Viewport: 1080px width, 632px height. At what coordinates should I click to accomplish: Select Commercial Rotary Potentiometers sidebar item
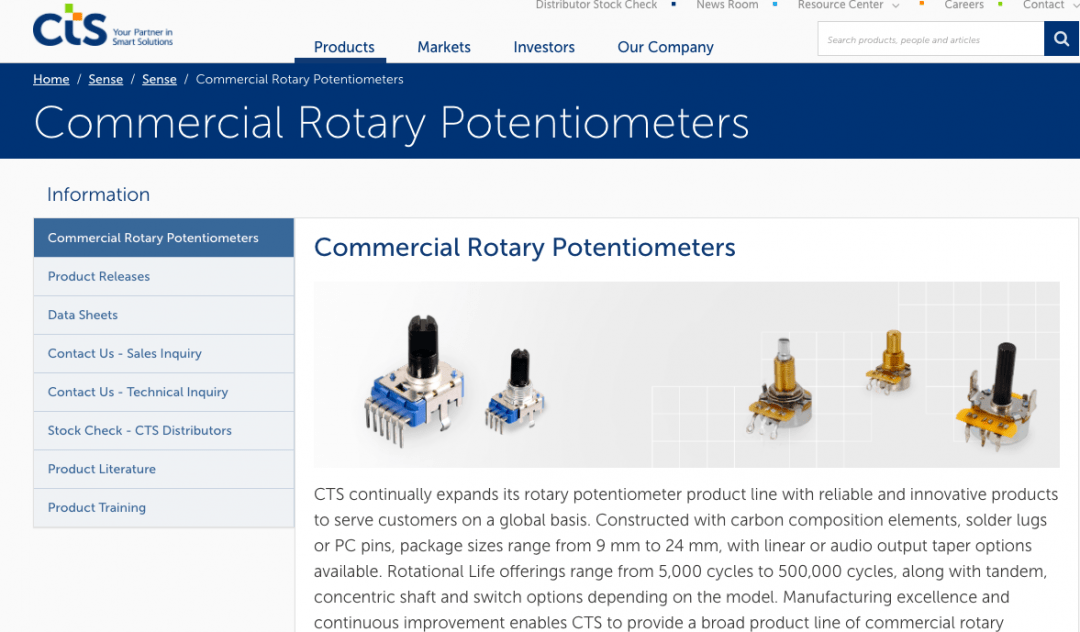click(164, 238)
